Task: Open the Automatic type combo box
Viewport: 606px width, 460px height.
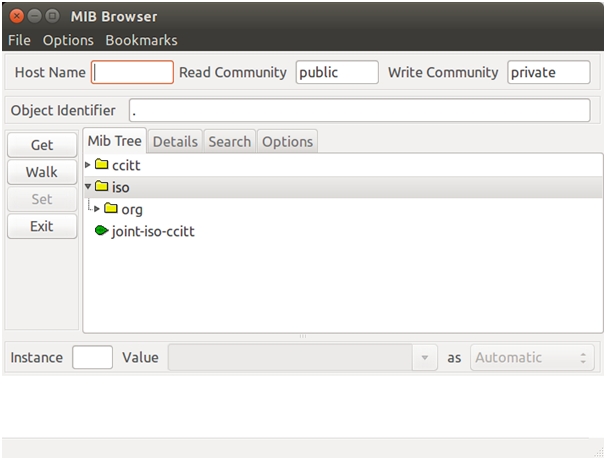Action: point(533,358)
